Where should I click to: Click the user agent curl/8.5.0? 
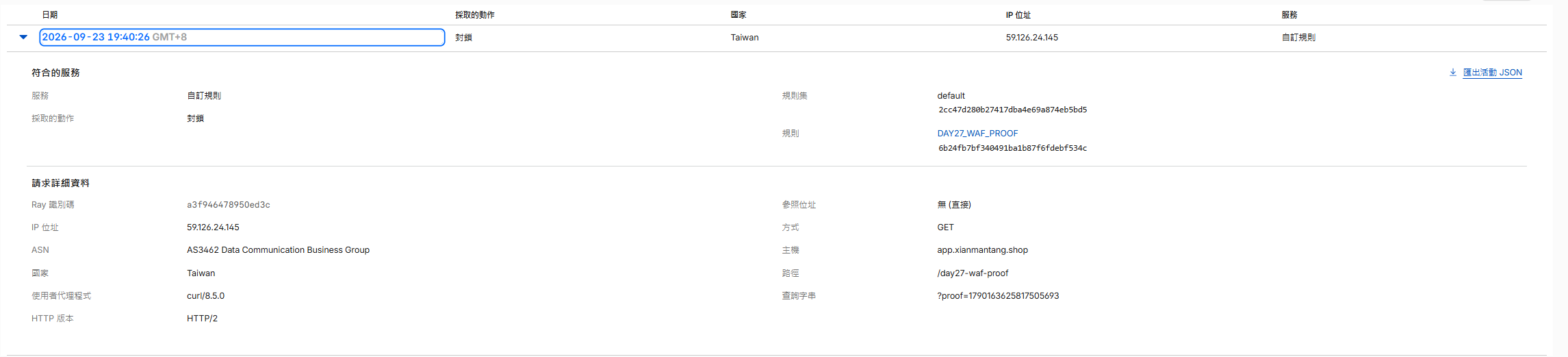tap(206, 296)
